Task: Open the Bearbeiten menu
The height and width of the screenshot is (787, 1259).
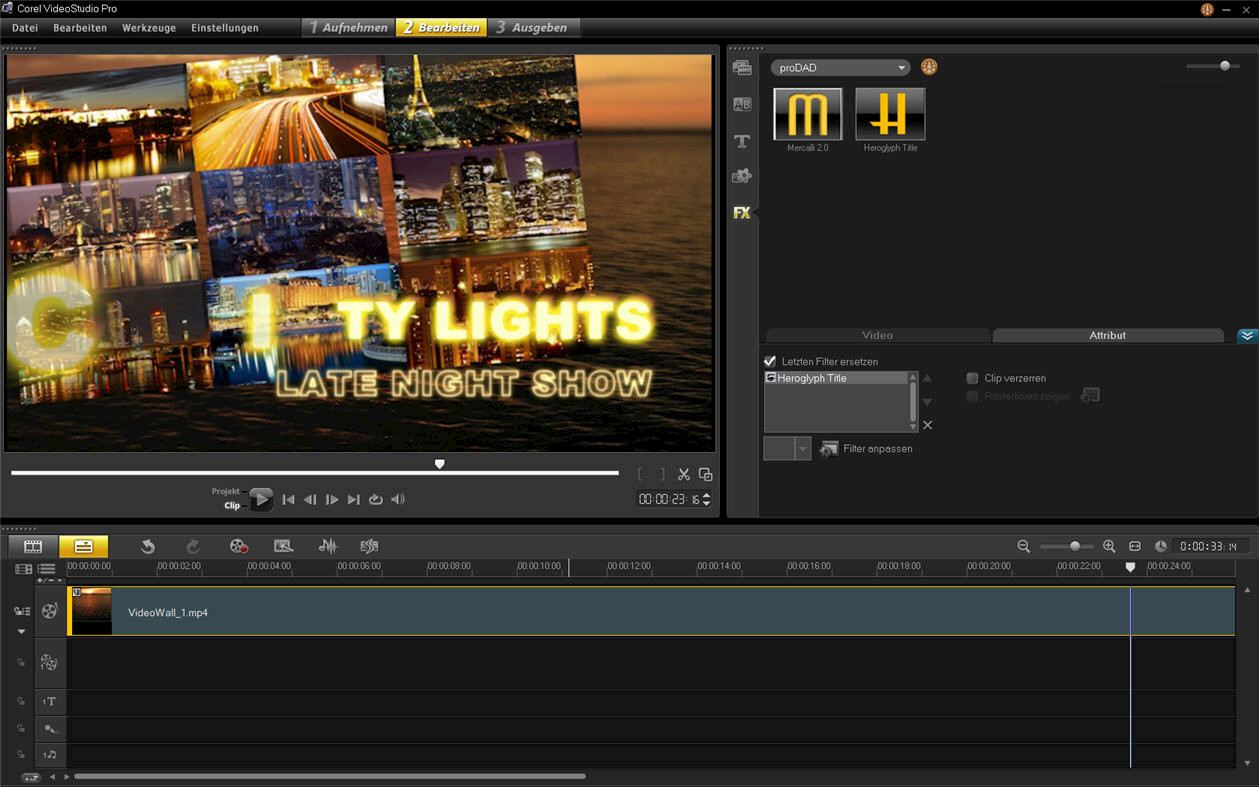Action: pyautogui.click(x=80, y=28)
